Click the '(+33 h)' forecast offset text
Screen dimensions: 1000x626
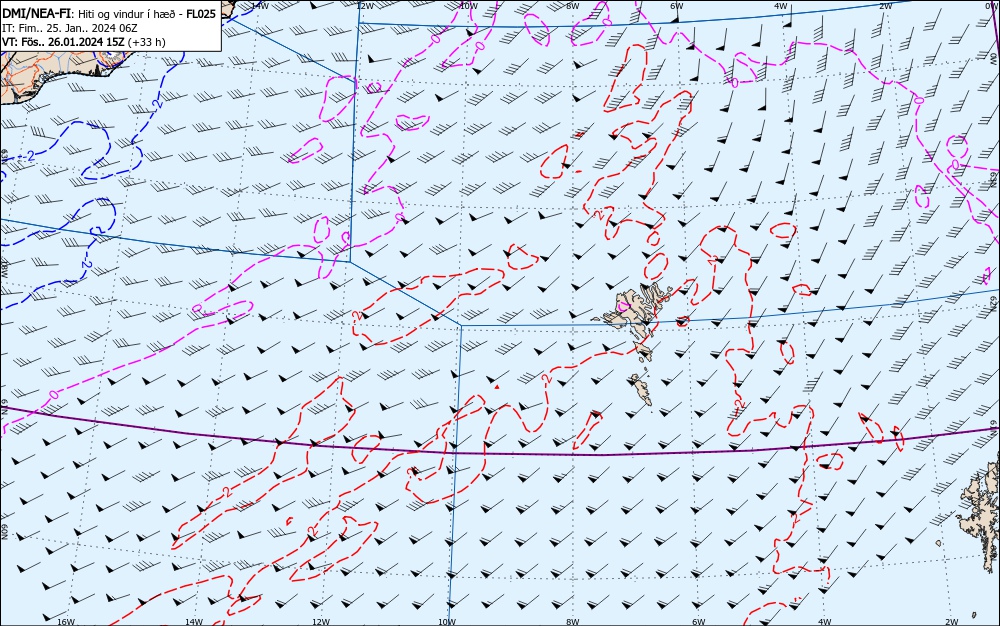147,42
